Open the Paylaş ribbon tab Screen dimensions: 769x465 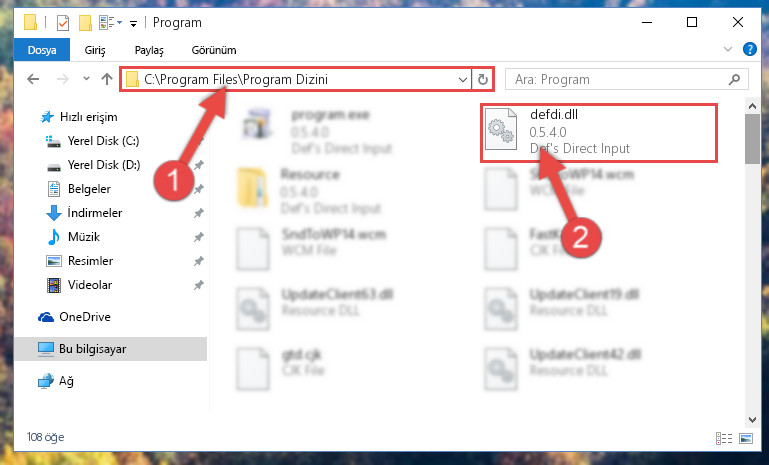(x=149, y=50)
